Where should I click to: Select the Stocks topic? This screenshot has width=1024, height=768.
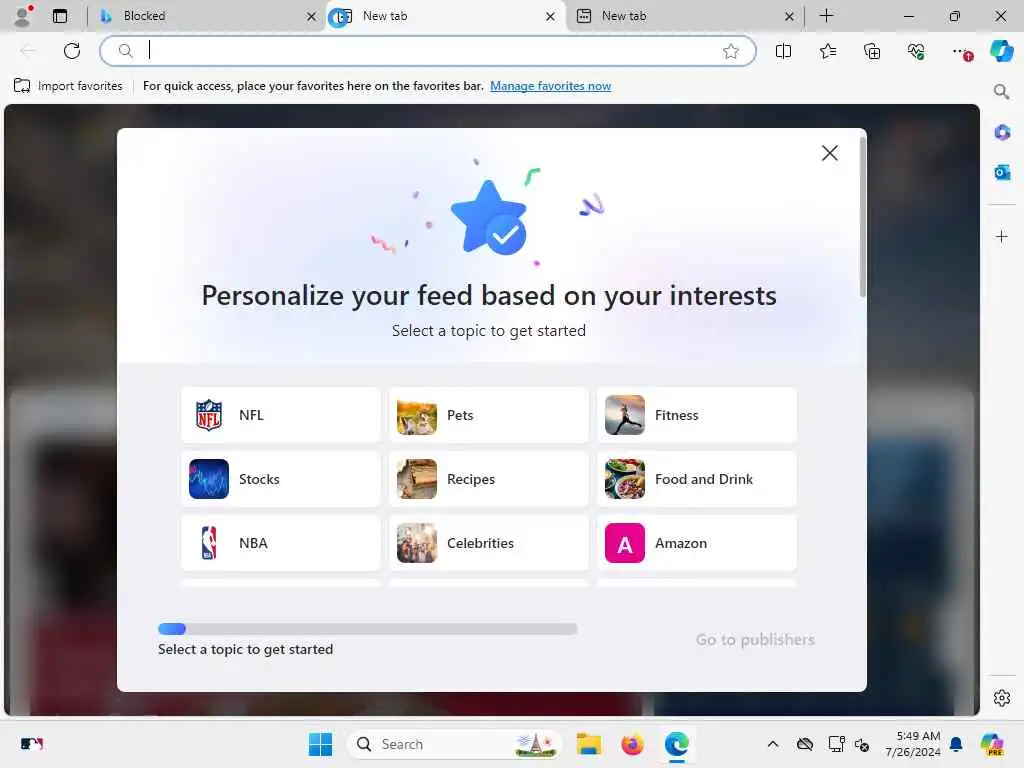(281, 479)
